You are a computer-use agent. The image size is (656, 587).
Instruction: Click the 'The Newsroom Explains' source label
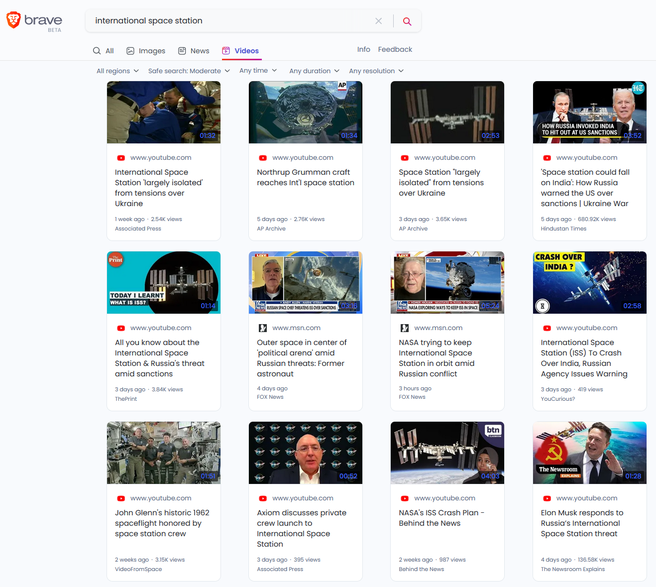tap(572, 569)
